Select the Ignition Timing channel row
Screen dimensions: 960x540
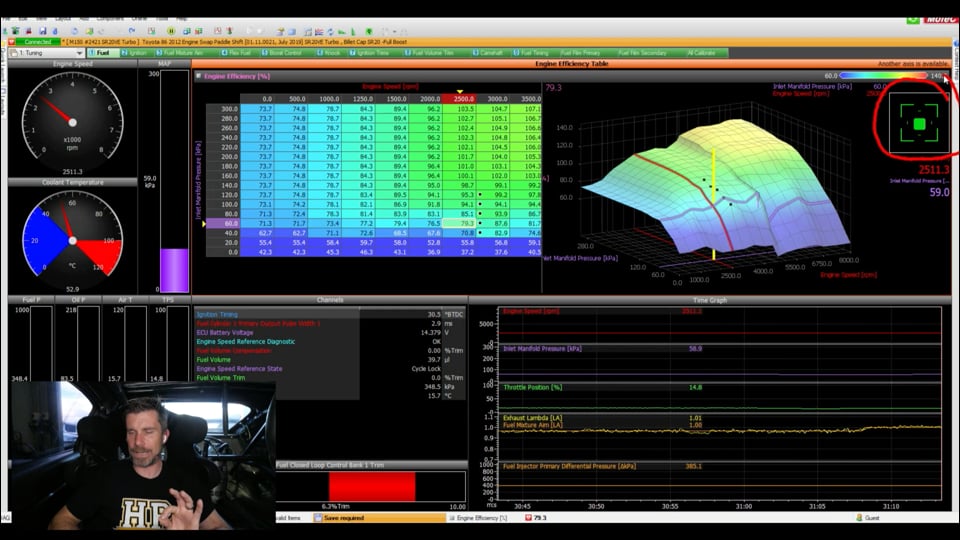pos(329,314)
